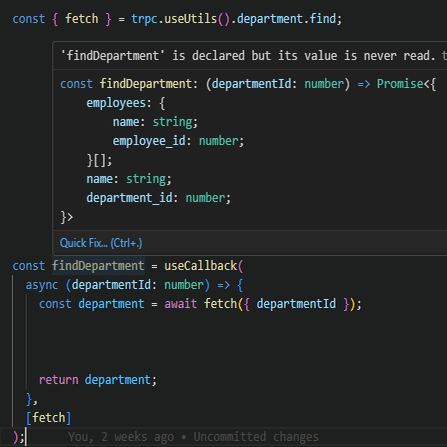Click the git blame annotation text
This screenshot has height=447, width=447.
193,437
